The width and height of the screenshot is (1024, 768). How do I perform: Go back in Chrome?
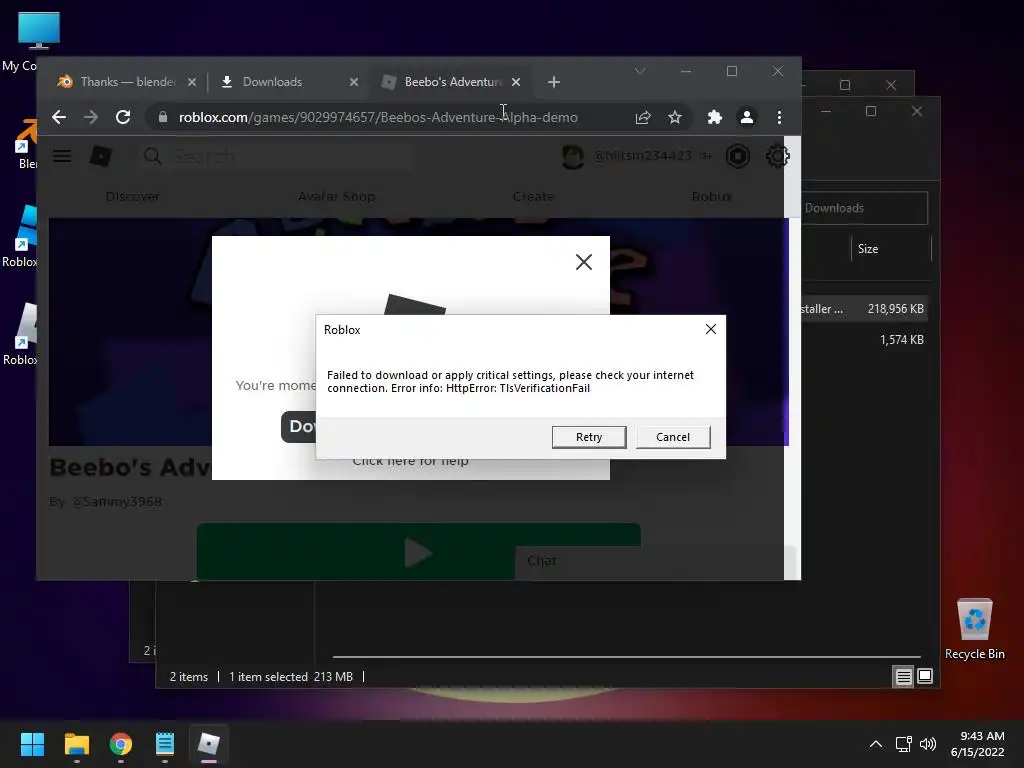click(x=59, y=117)
